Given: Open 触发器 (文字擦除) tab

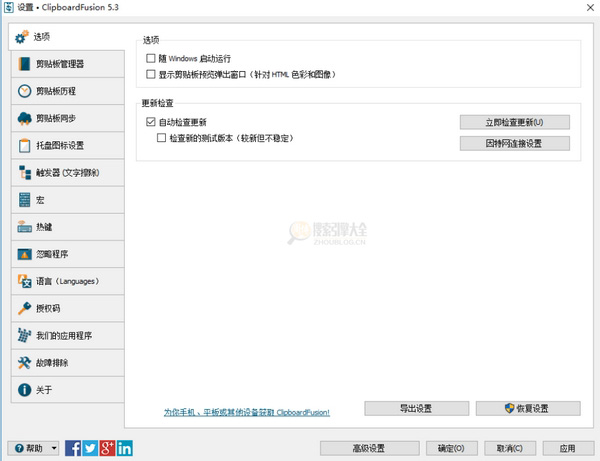Looking at the screenshot, I should [68, 173].
